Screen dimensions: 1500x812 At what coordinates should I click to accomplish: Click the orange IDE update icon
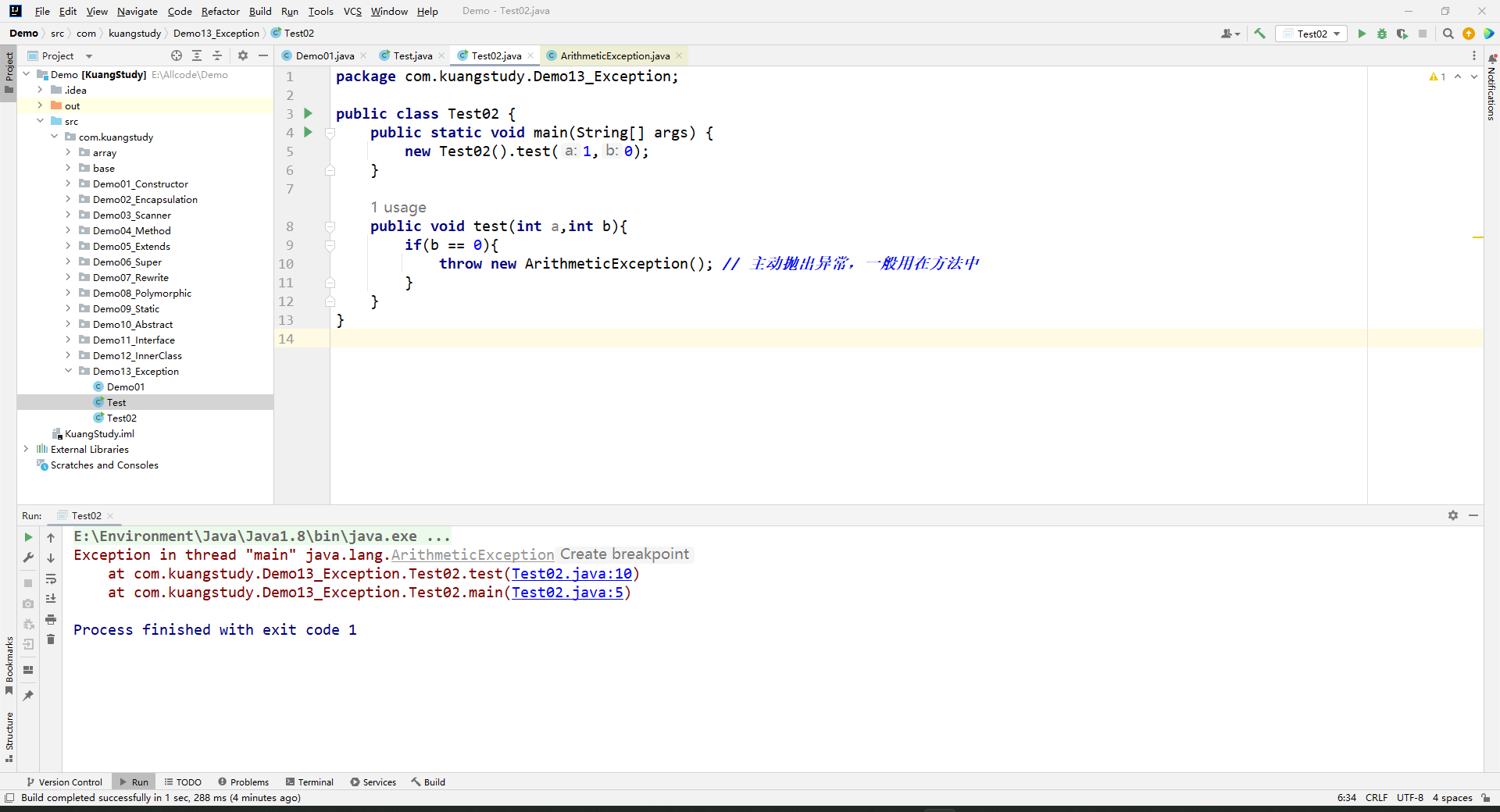pos(1469,34)
